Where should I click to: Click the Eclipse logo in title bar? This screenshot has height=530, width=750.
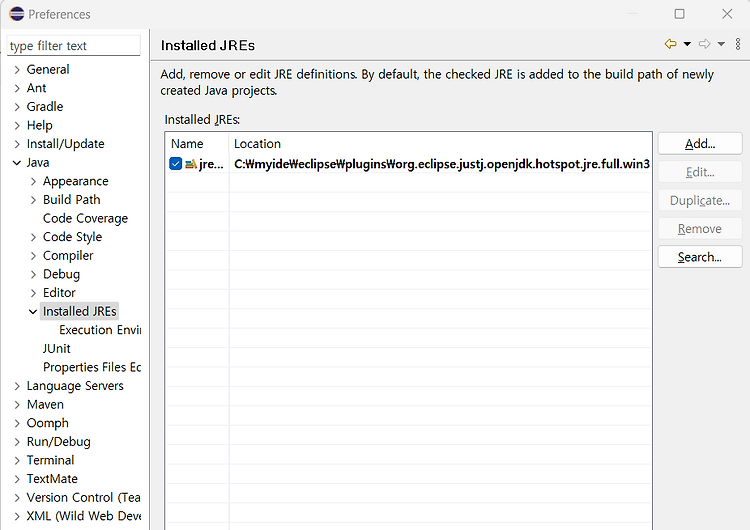coord(17,14)
